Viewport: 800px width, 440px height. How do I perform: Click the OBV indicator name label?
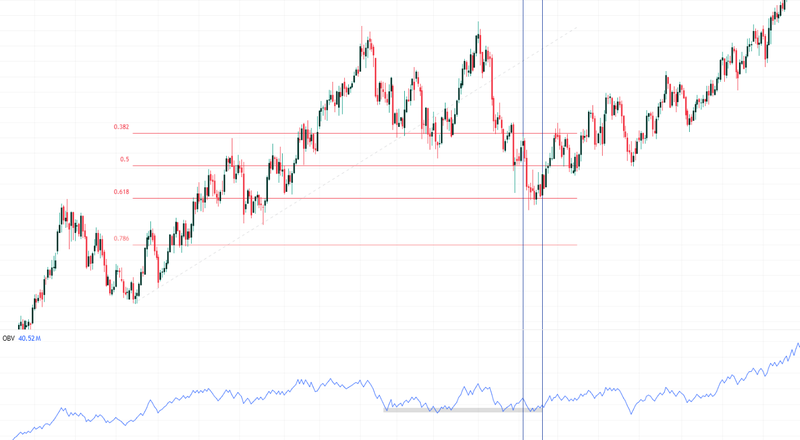click(x=8, y=338)
